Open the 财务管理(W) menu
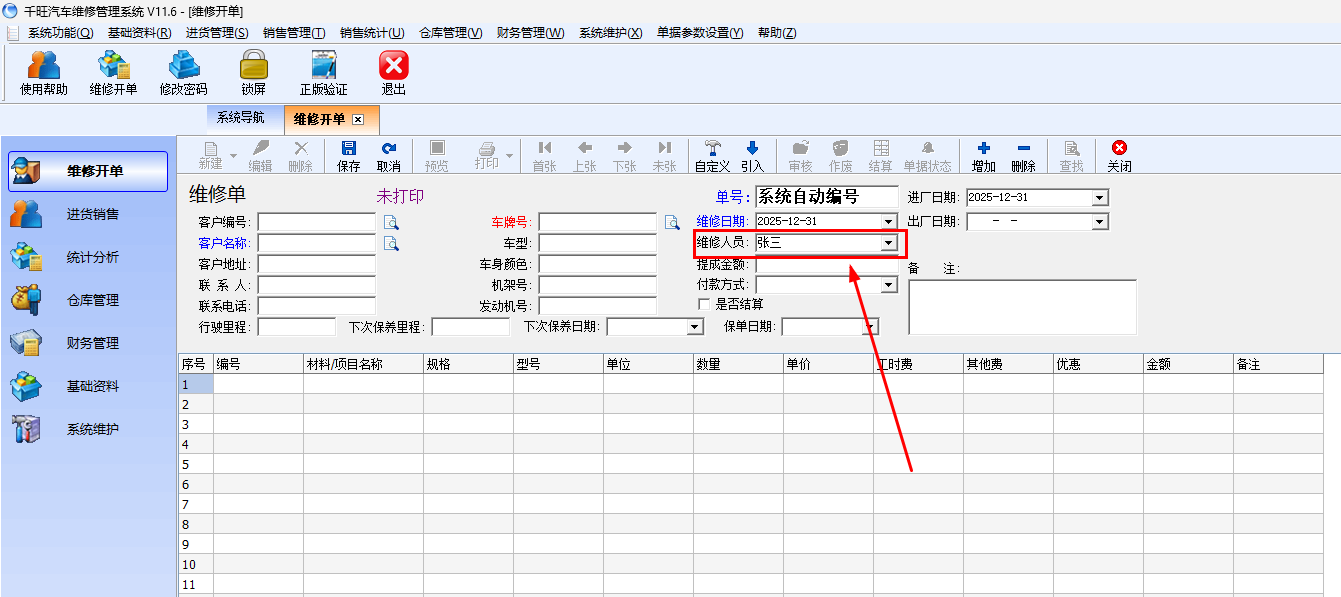 click(530, 33)
